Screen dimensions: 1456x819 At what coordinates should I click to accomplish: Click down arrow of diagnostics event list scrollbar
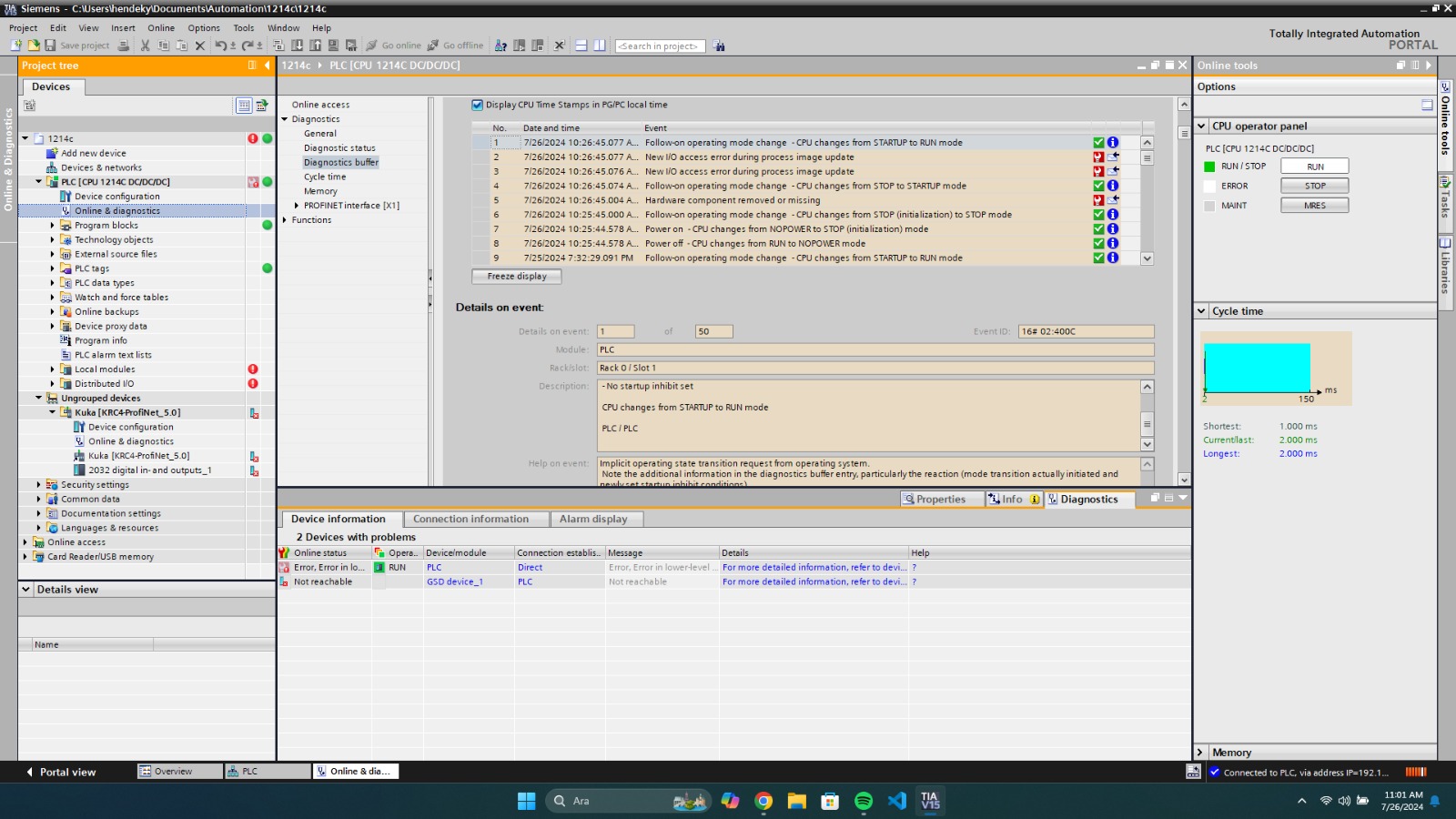pos(1147,258)
